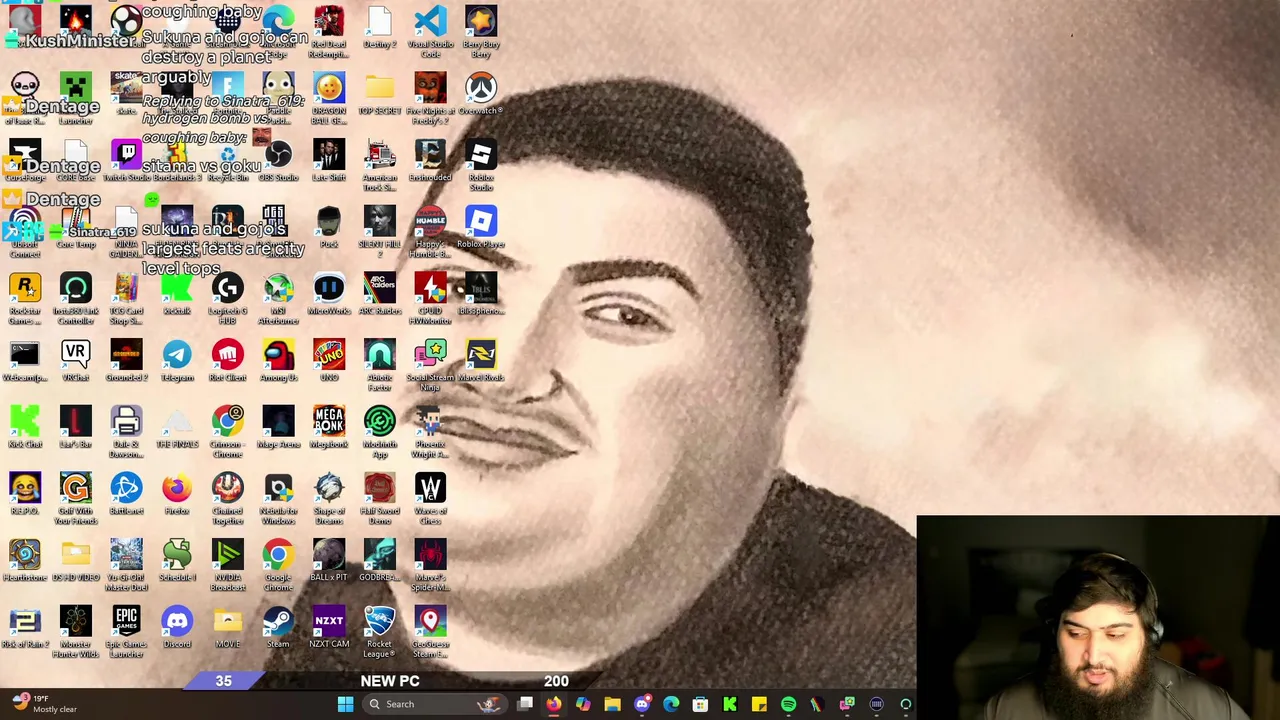The image size is (1280, 720).
Task: Launch the Twitch Studio shortcut
Action: click(x=127, y=162)
